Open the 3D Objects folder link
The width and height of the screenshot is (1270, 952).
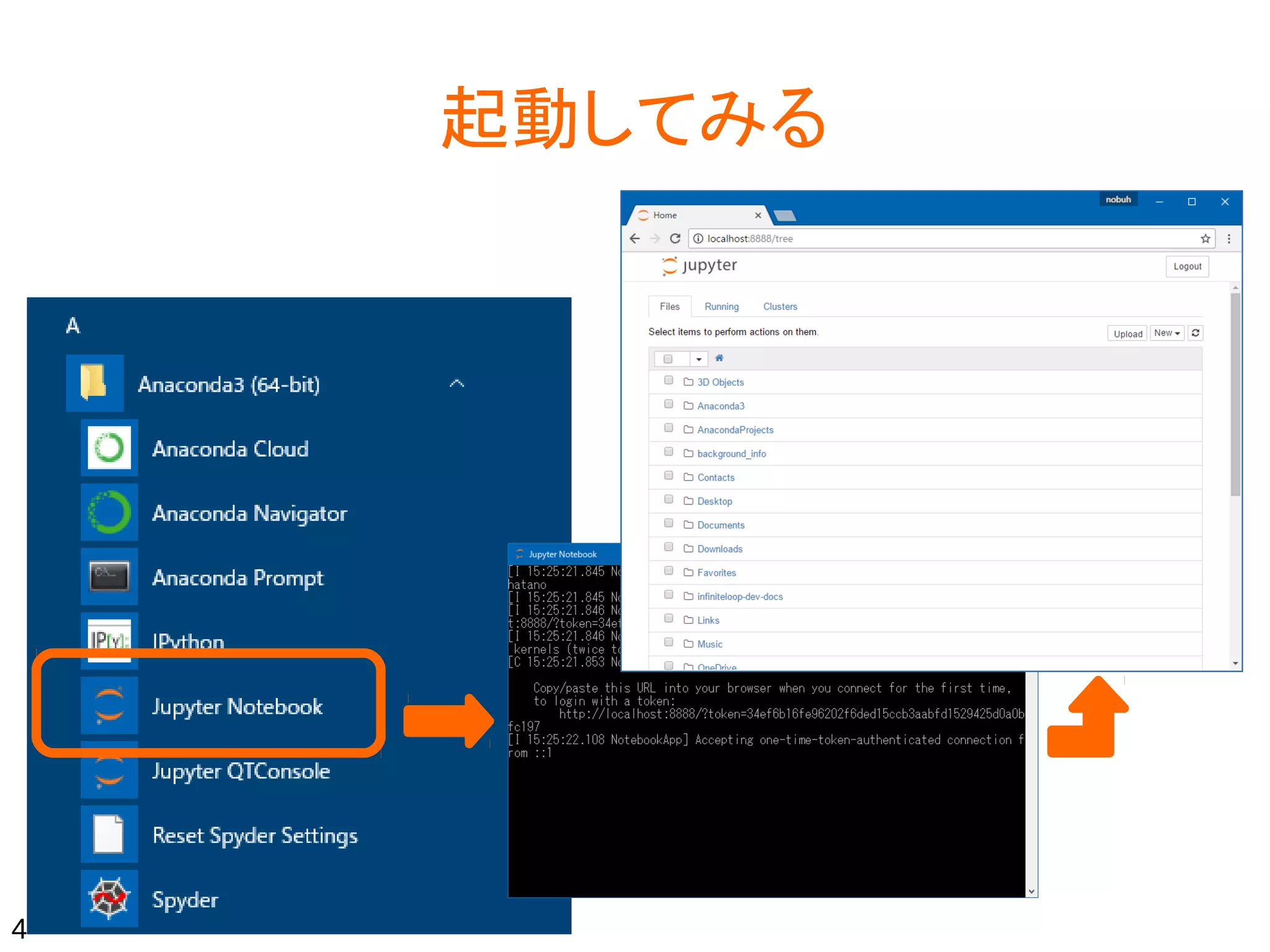[x=721, y=382]
